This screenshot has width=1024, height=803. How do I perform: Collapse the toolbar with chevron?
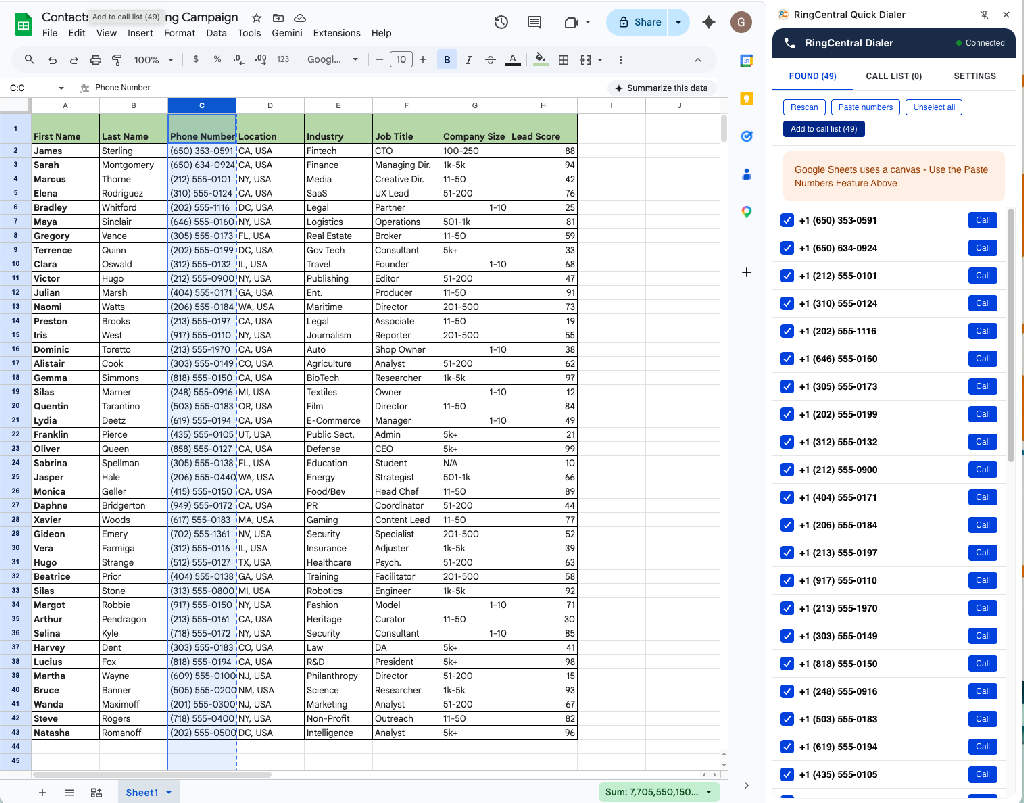(697, 59)
